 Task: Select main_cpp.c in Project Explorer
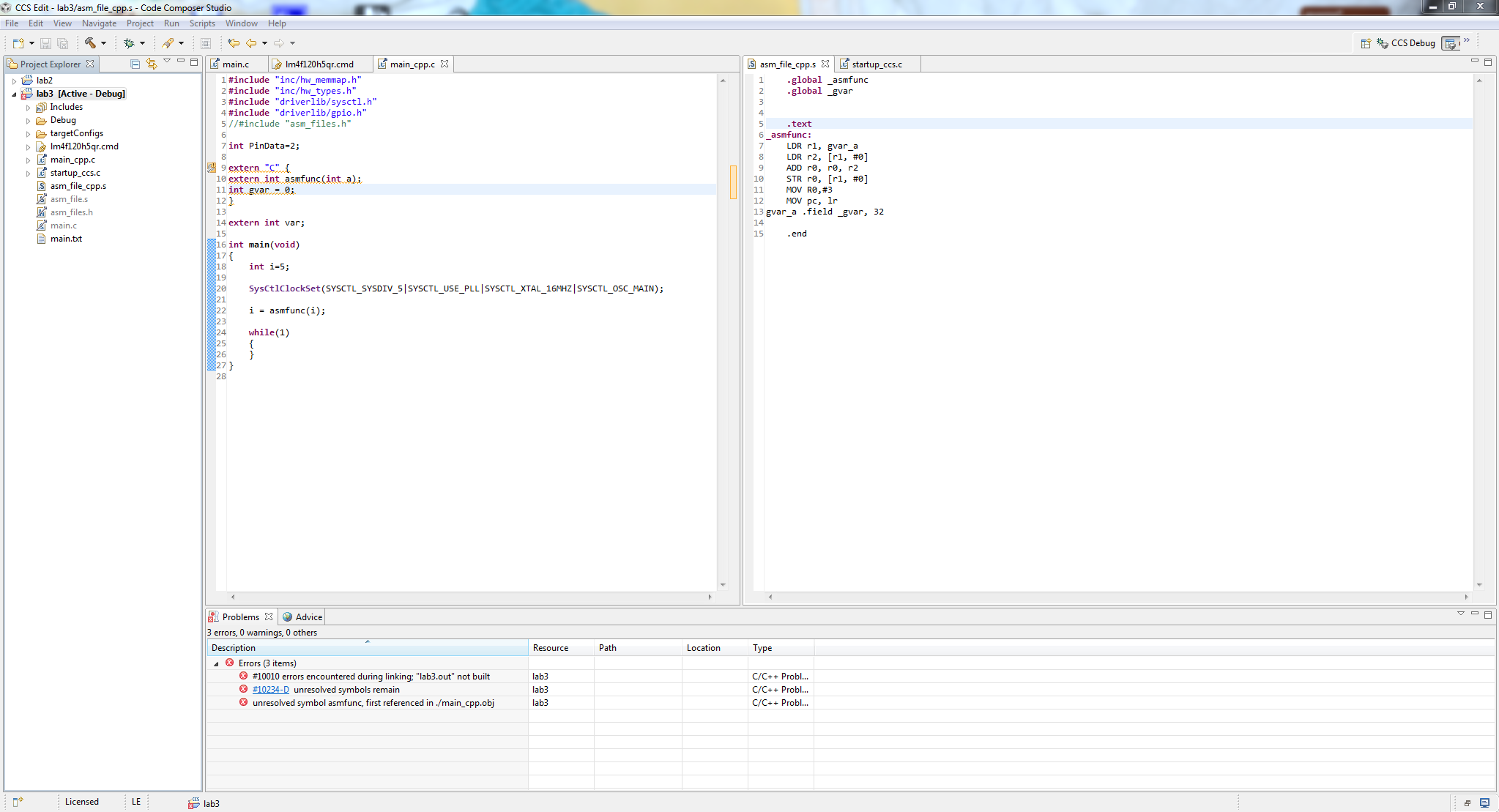pos(72,160)
